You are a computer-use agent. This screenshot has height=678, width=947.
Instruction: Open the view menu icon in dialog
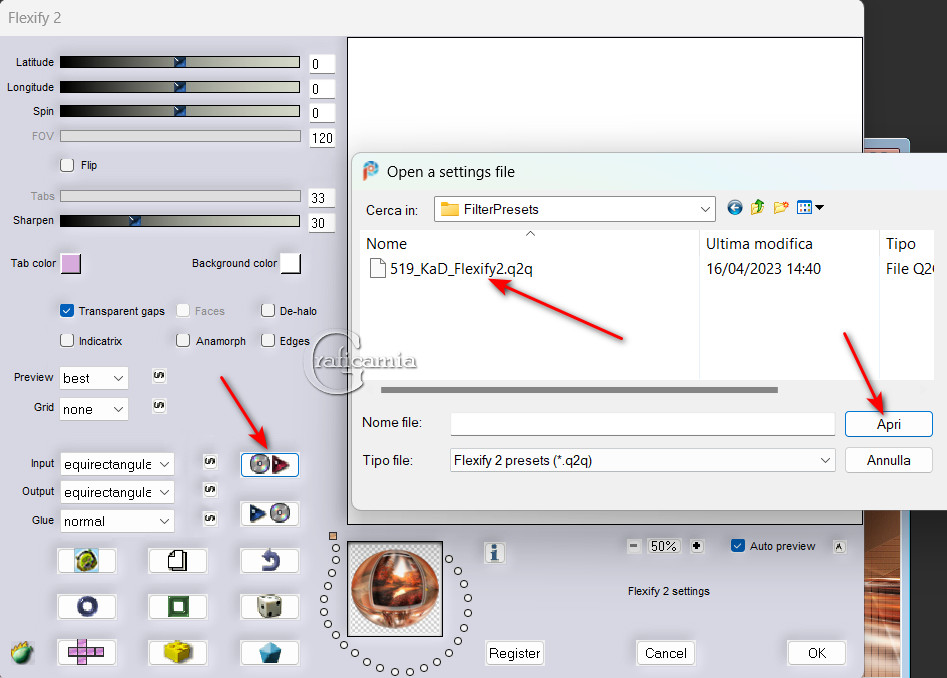coord(810,208)
